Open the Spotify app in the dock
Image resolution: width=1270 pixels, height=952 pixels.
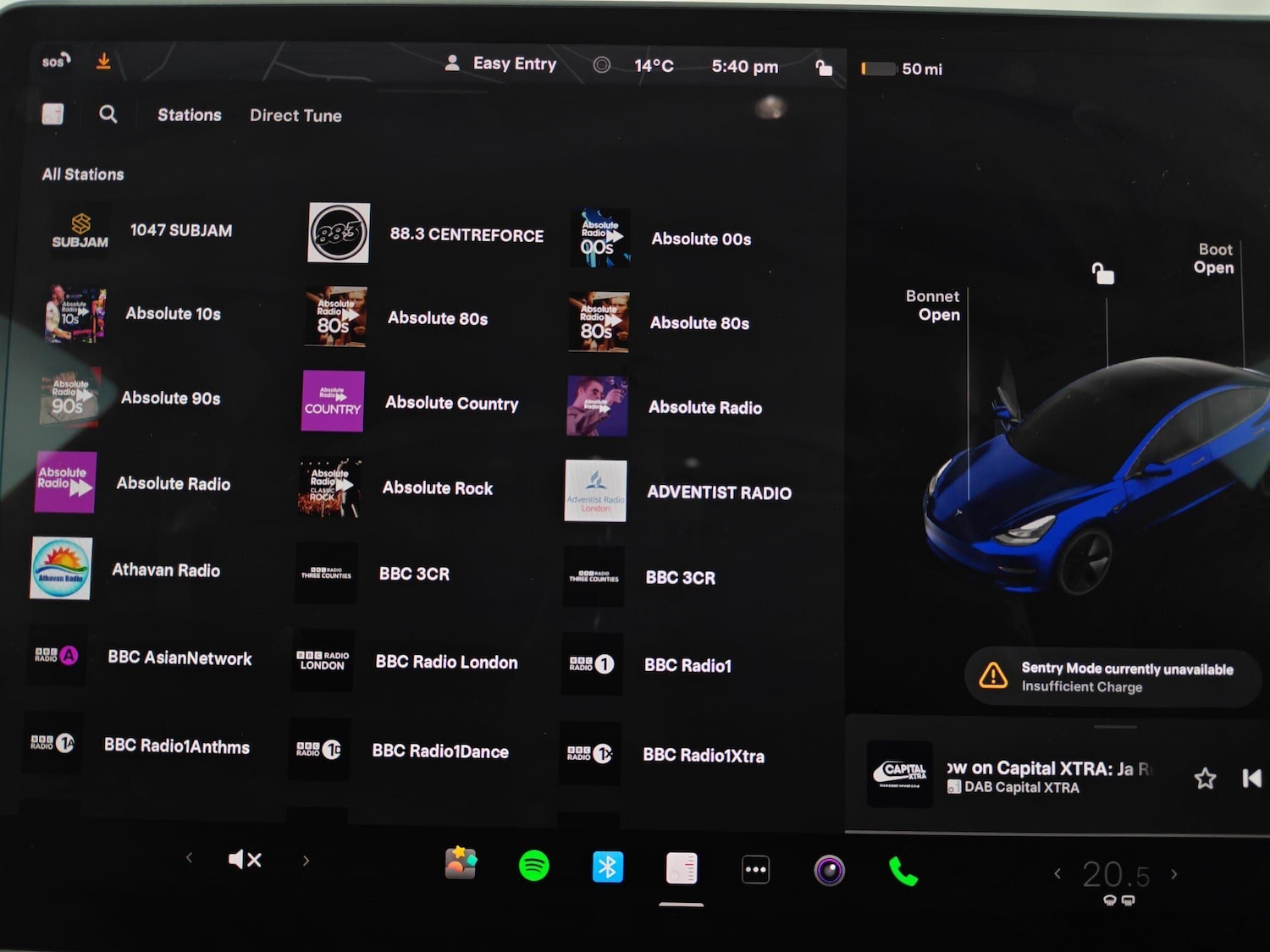point(533,866)
